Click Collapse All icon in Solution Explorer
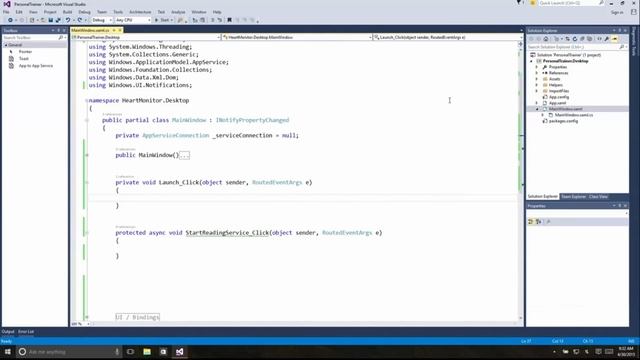The image size is (640, 360). 582,39
